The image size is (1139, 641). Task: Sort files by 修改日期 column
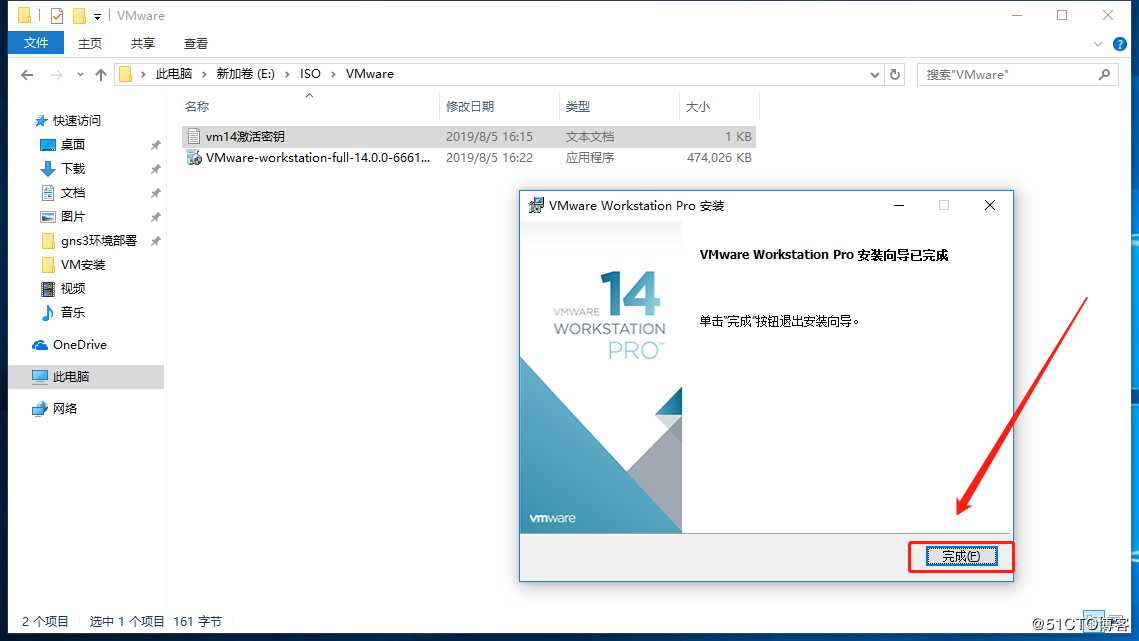470,107
